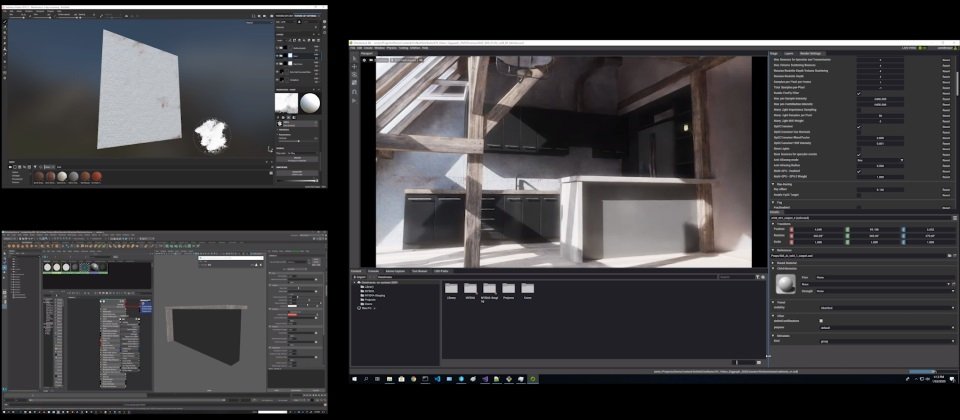
Task: Click the Play button in Omniverse toolbar
Action: pyautogui.click(x=354, y=101)
